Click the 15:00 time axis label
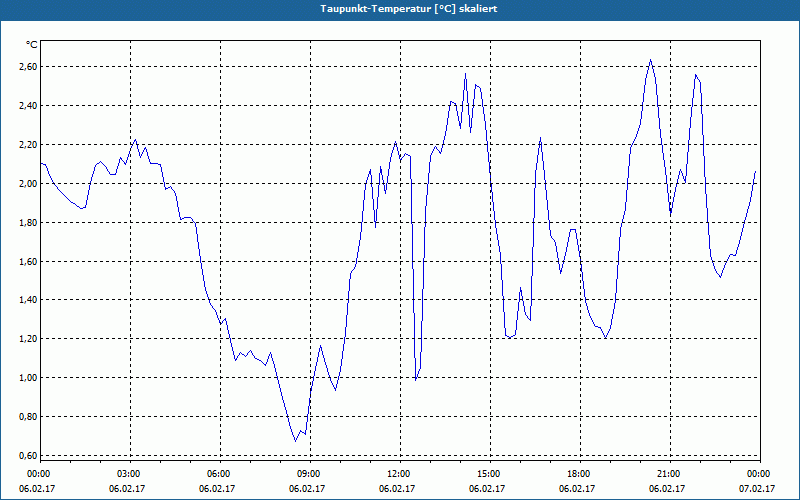Viewport: 800px width, 500px height. pos(487,474)
